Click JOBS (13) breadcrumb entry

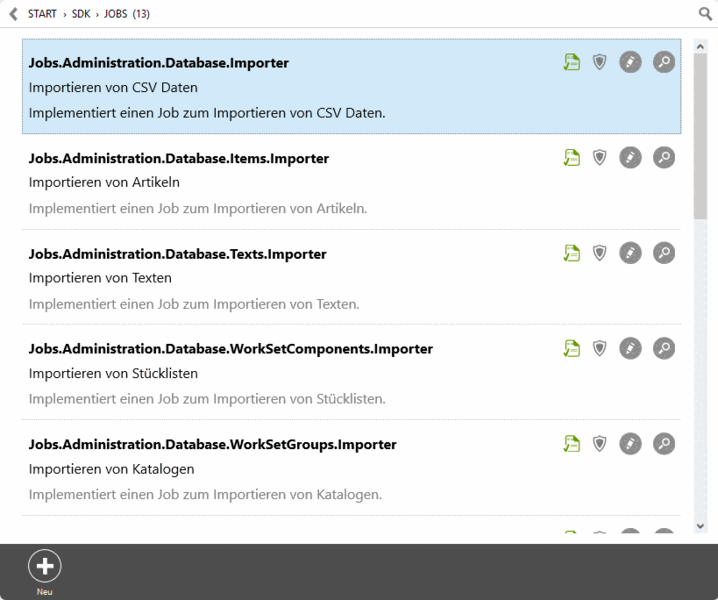click(x=127, y=14)
